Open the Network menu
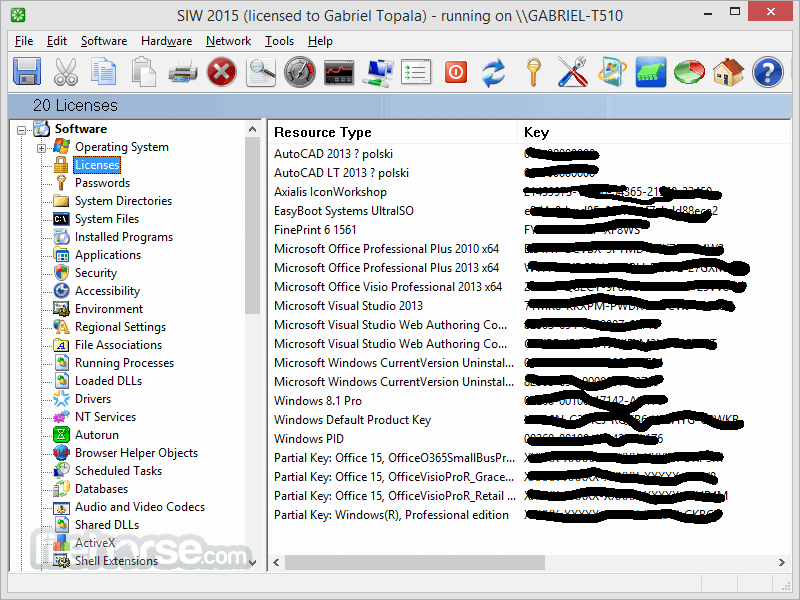Screen dimensions: 800x600 pos(228,41)
